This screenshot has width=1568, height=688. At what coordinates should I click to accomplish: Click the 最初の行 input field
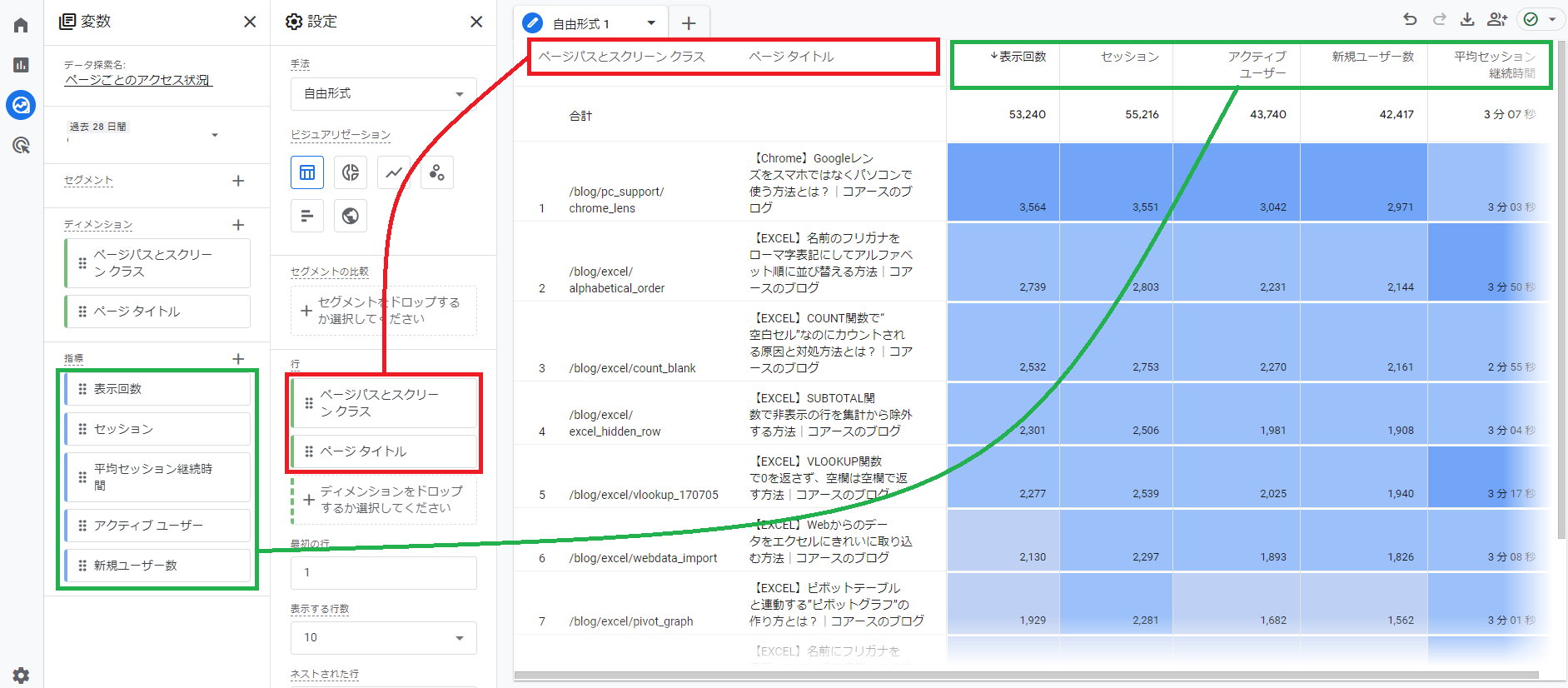[383, 572]
